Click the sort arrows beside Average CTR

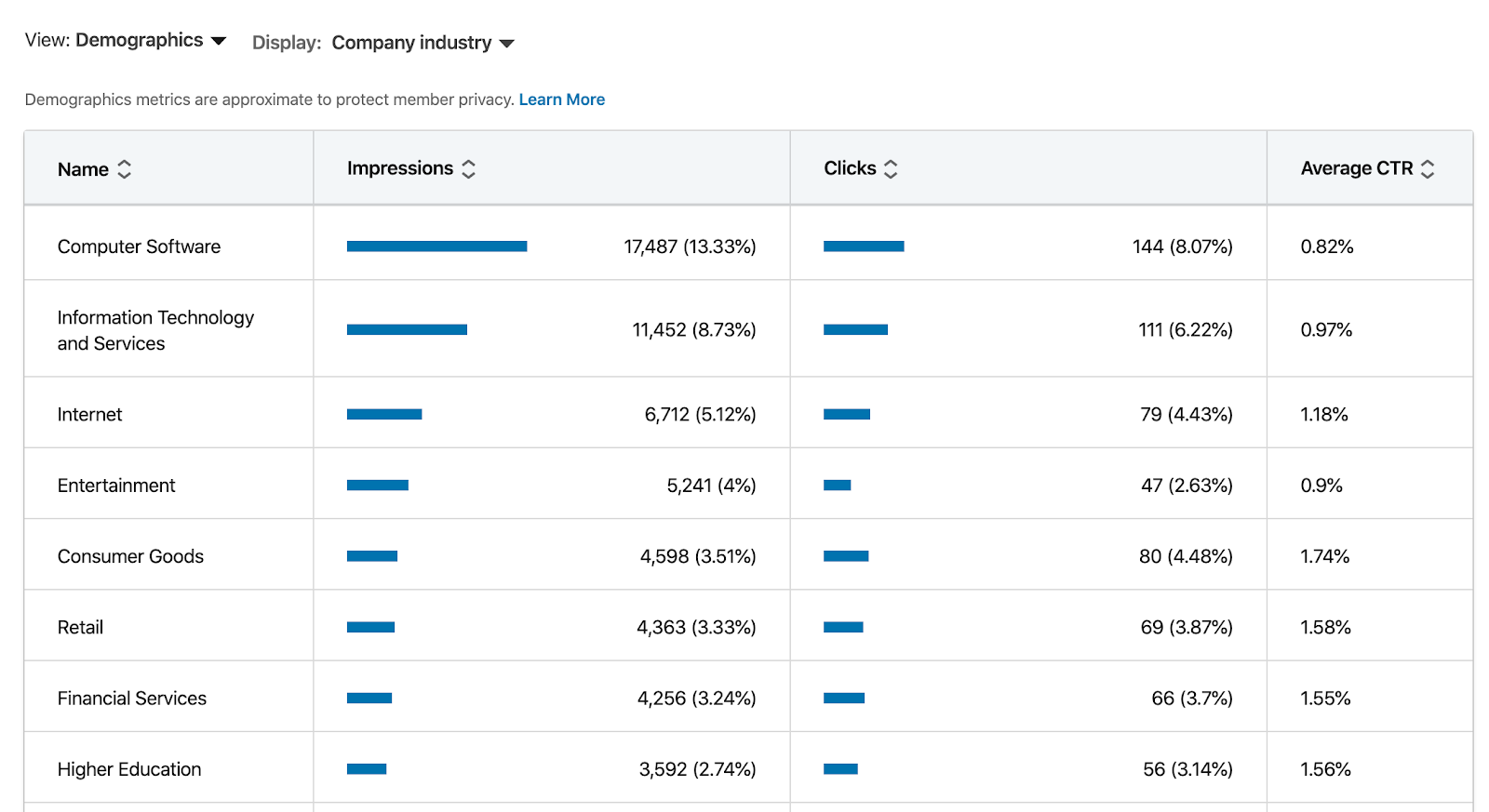[1428, 168]
